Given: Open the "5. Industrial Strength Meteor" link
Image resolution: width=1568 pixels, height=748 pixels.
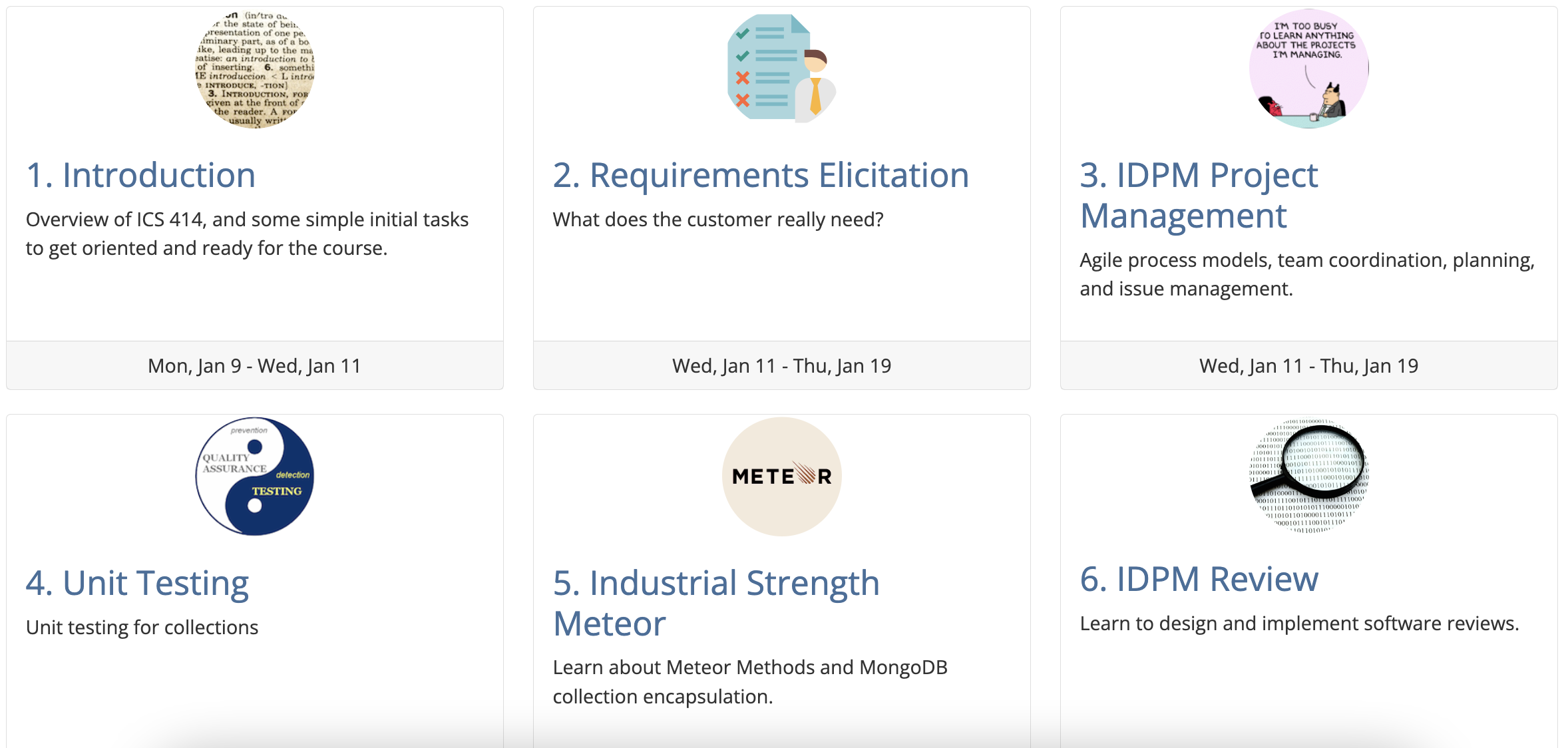Looking at the screenshot, I should click(x=716, y=603).
